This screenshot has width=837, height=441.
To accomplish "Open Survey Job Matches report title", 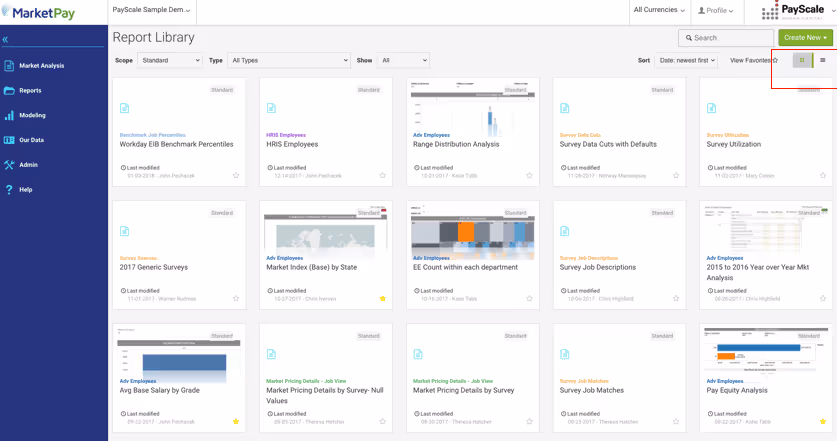I will tap(591, 390).
